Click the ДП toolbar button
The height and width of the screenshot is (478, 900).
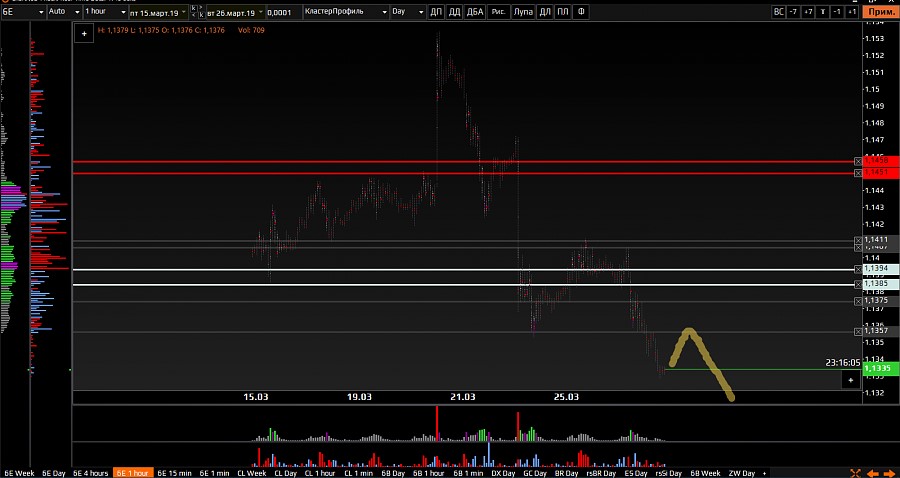[435, 12]
